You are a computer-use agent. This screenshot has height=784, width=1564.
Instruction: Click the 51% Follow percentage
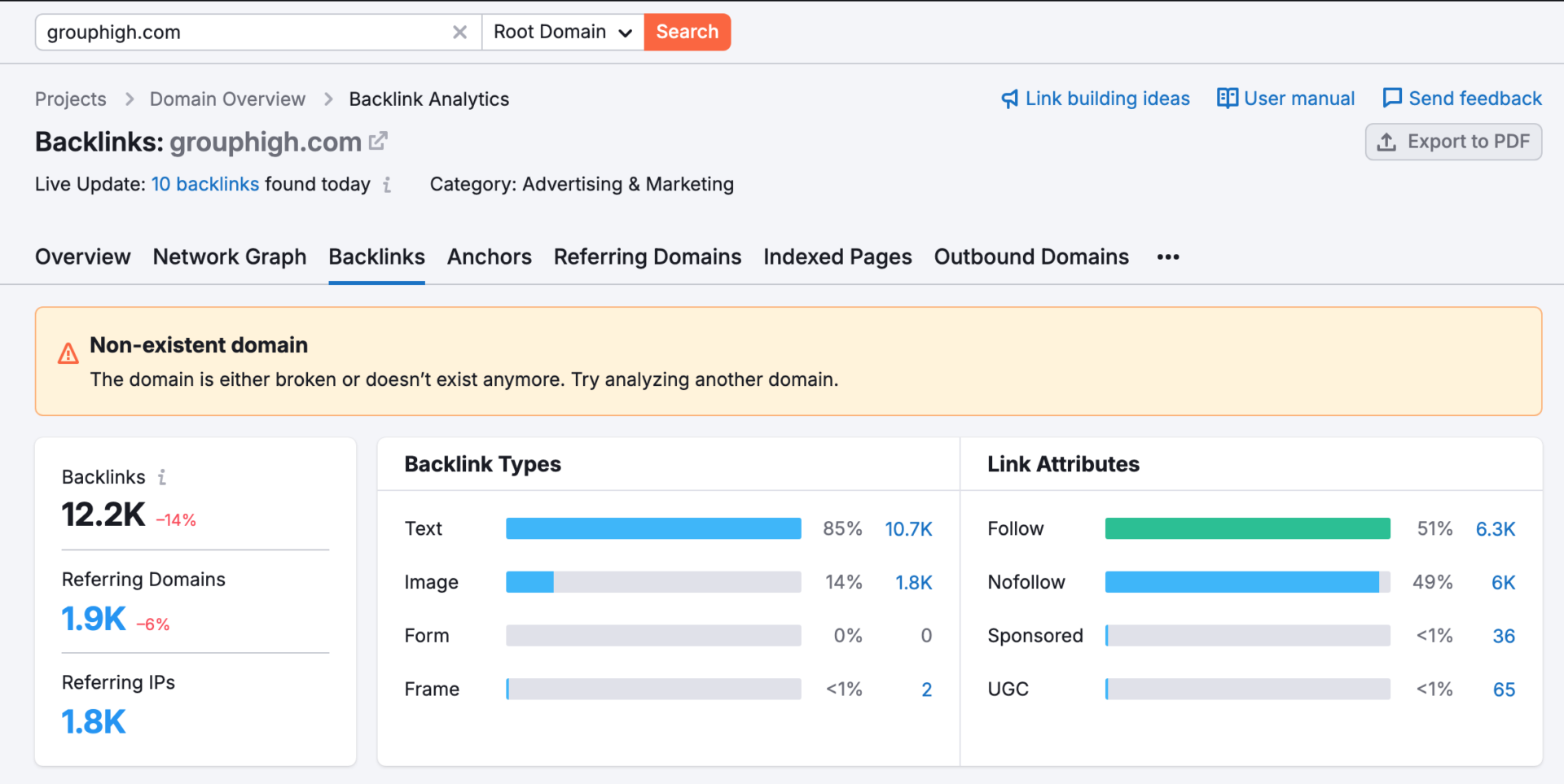(1434, 529)
